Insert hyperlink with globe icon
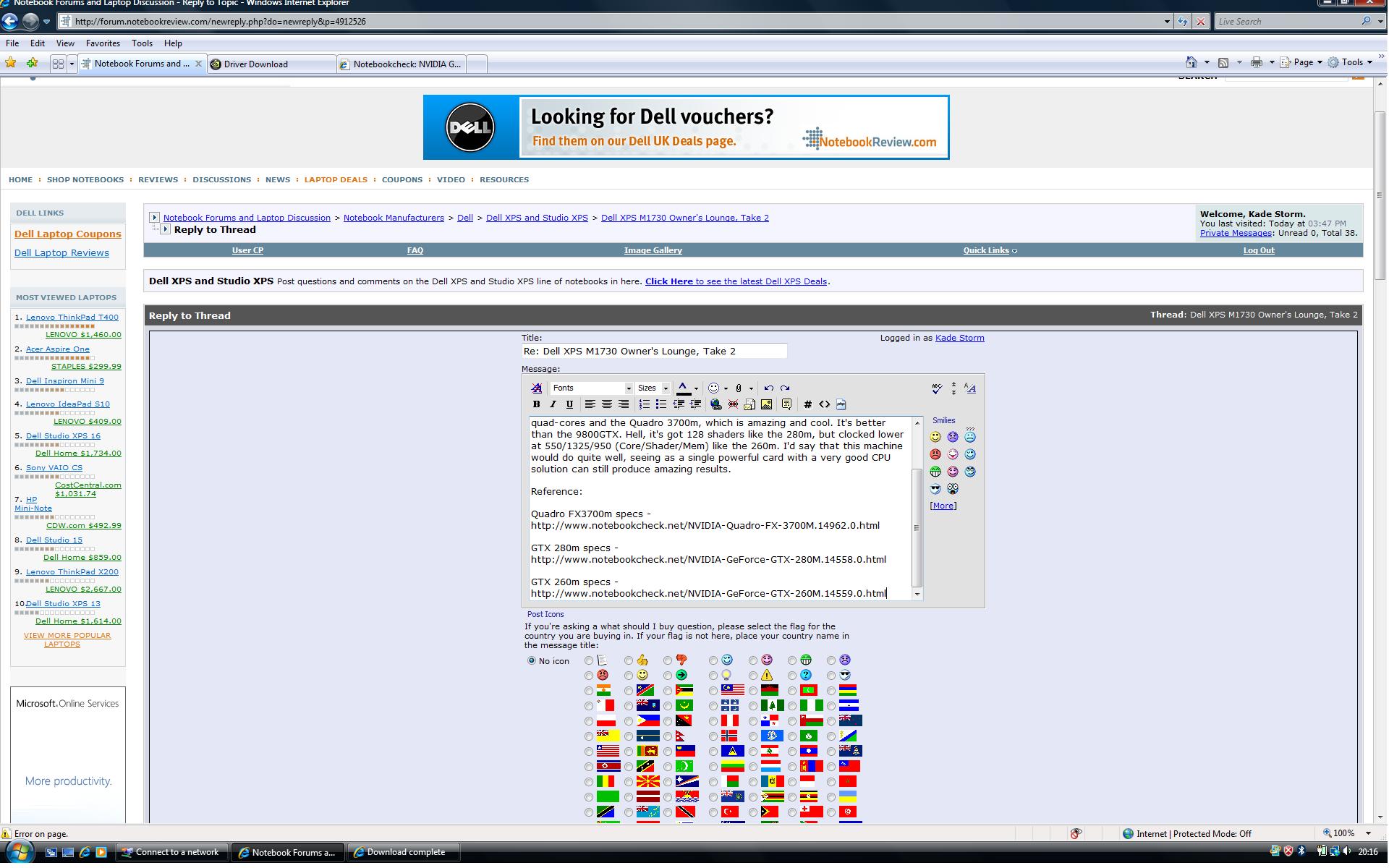1389x868 pixels. point(715,404)
